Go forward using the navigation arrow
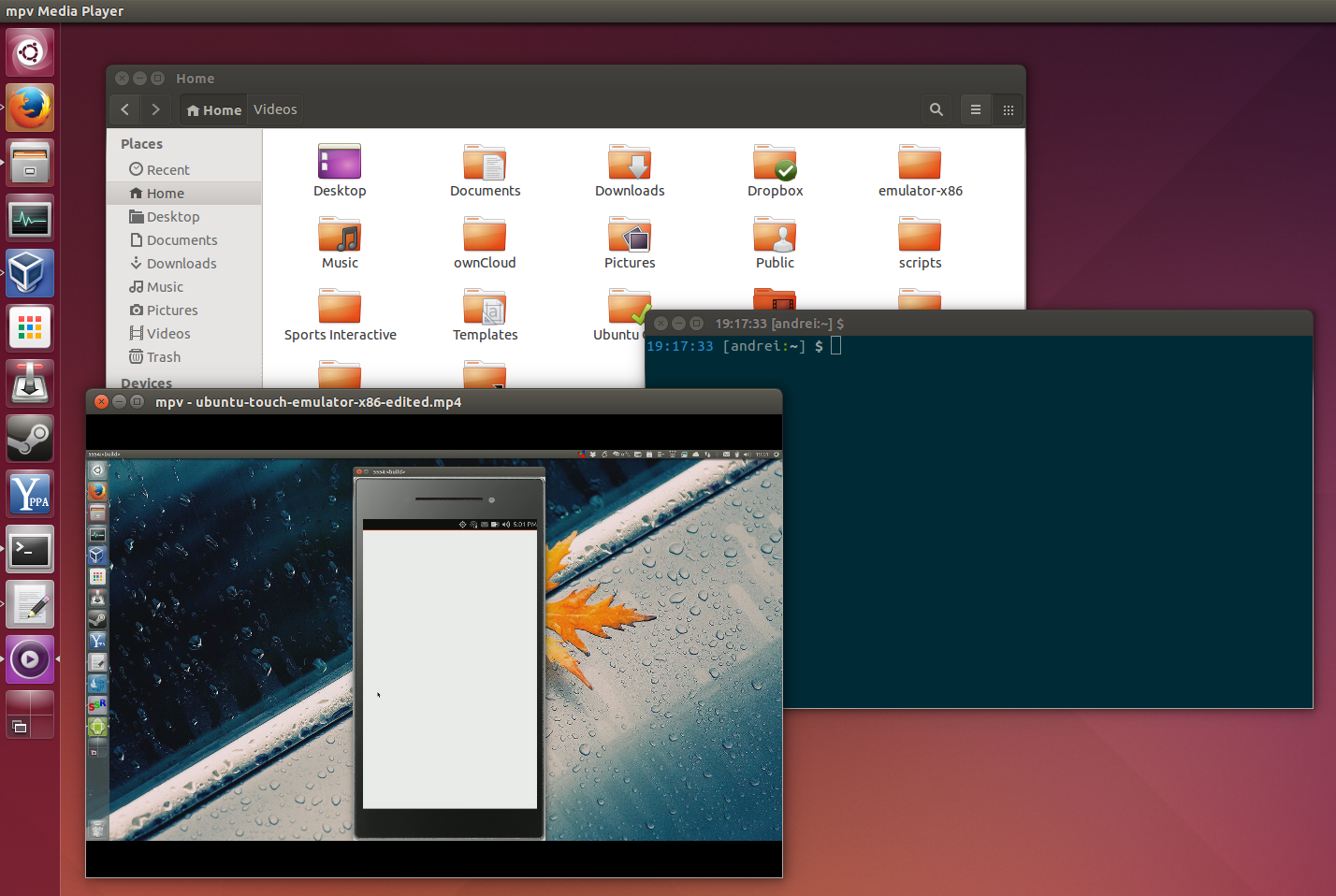This screenshot has height=896, width=1336. (155, 109)
